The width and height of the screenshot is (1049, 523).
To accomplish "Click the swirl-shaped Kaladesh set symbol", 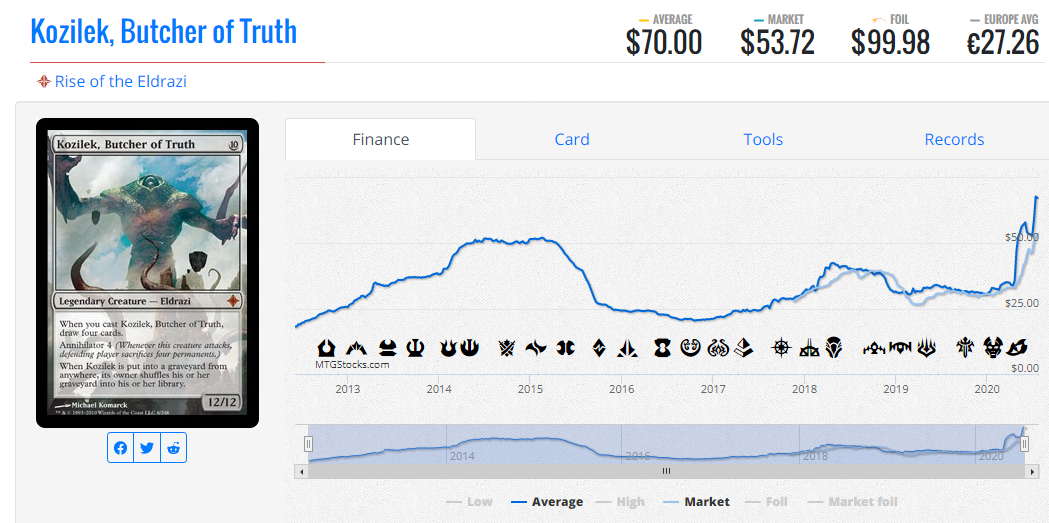I will [x=690, y=348].
